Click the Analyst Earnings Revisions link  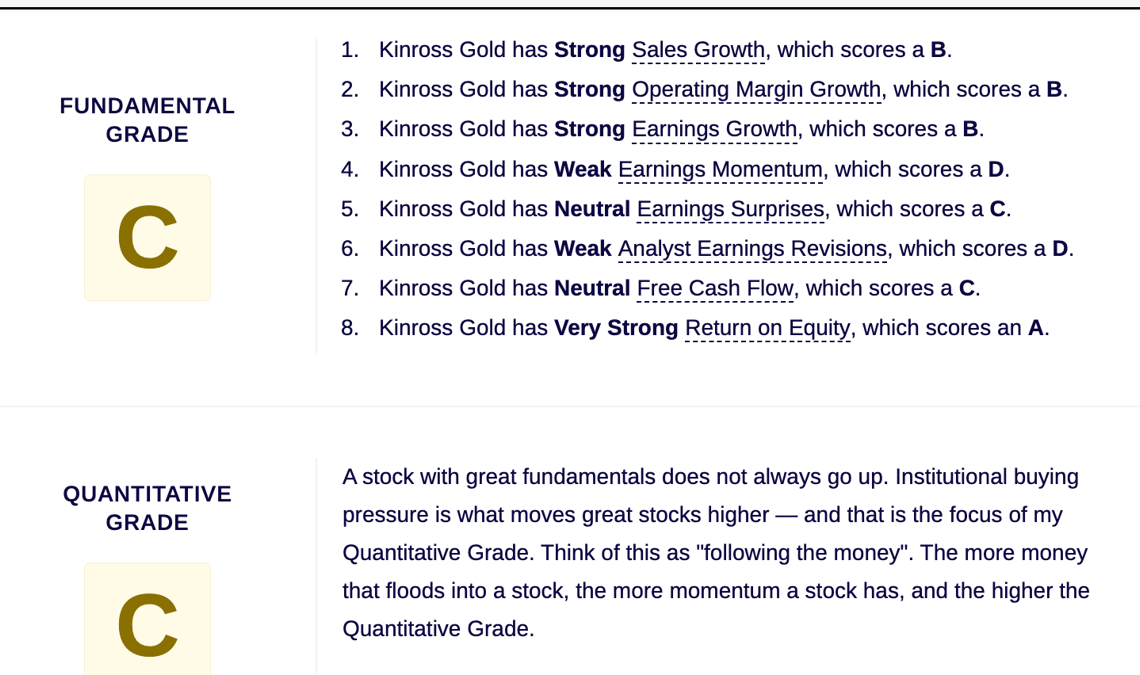pyautogui.click(x=752, y=249)
